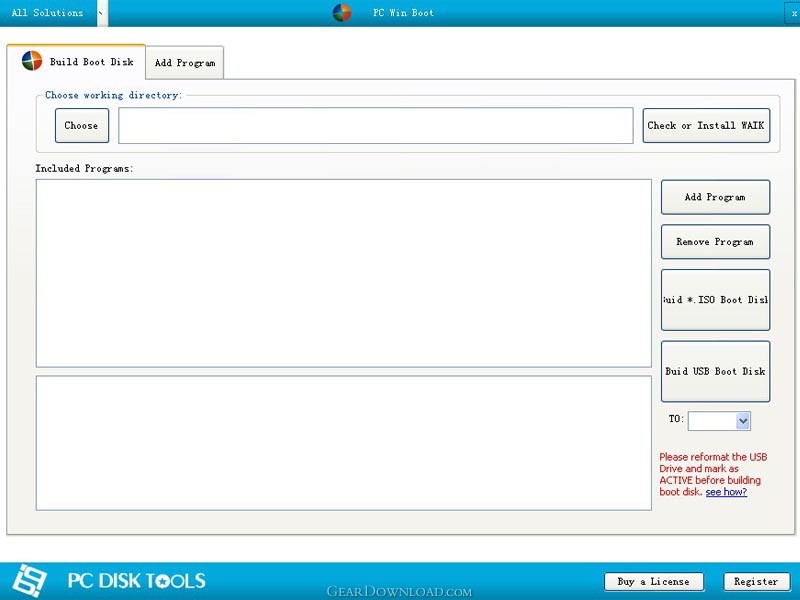Click the Choose directory button
The image size is (800, 600).
82,126
